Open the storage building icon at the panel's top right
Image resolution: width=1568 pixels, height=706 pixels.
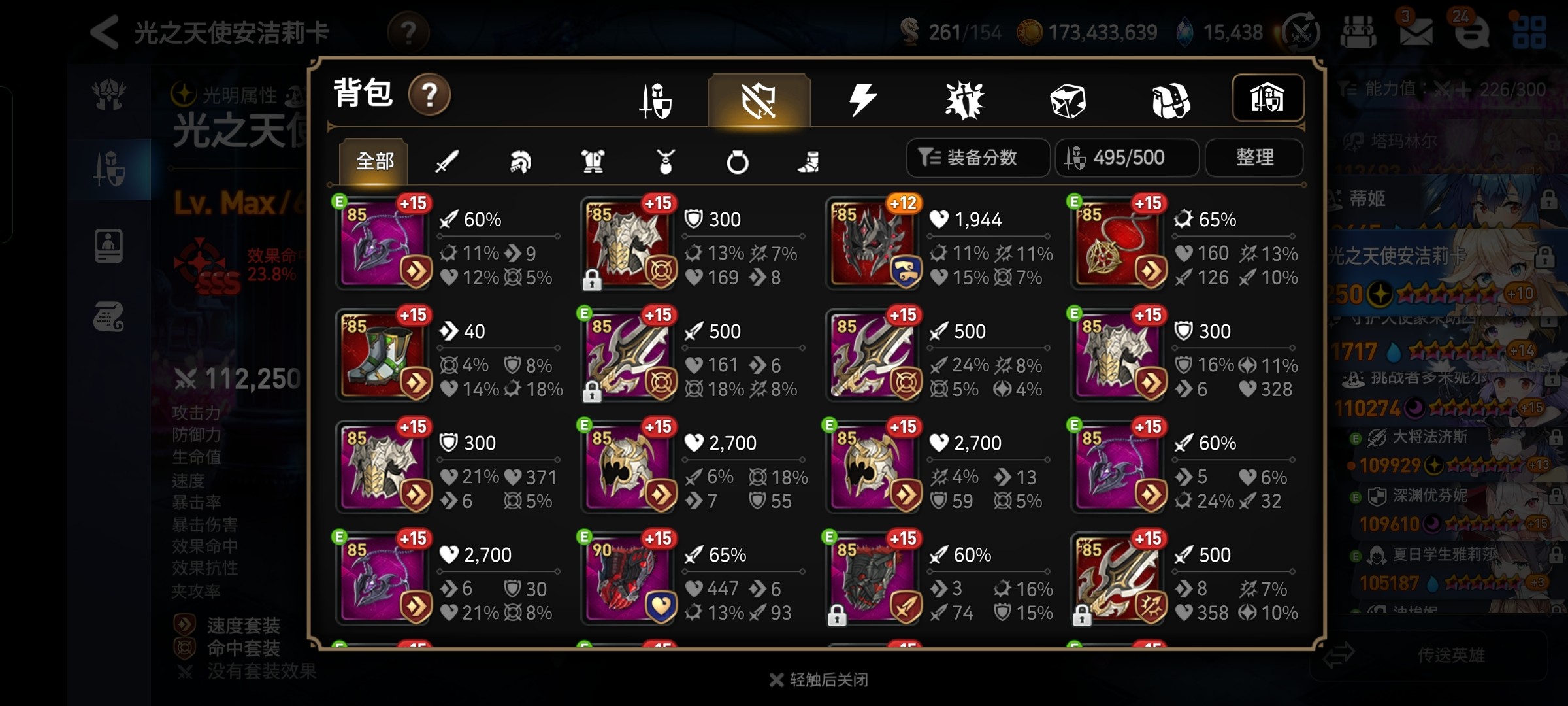1267,98
